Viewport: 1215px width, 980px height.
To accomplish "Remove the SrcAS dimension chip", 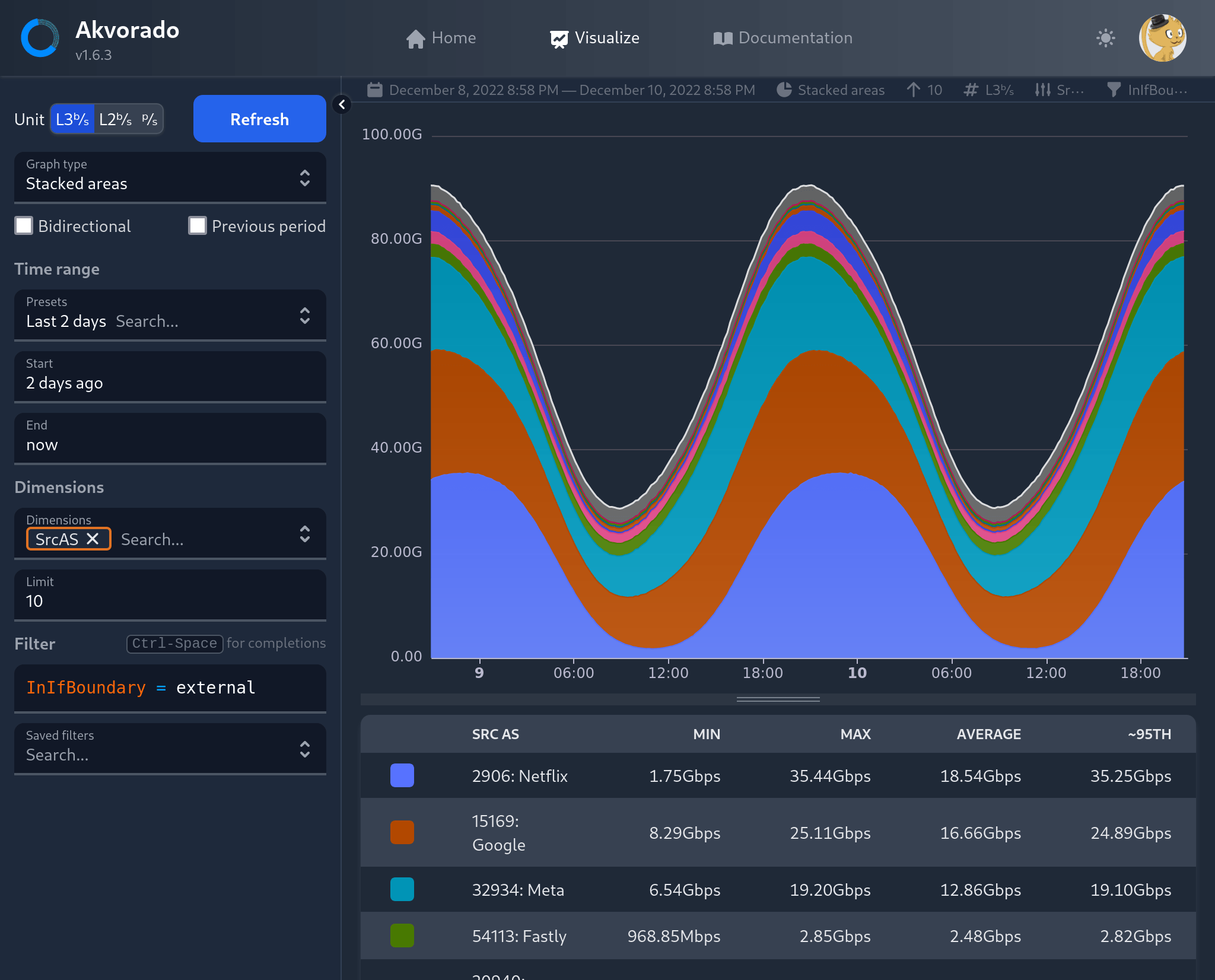I will tap(93, 539).
